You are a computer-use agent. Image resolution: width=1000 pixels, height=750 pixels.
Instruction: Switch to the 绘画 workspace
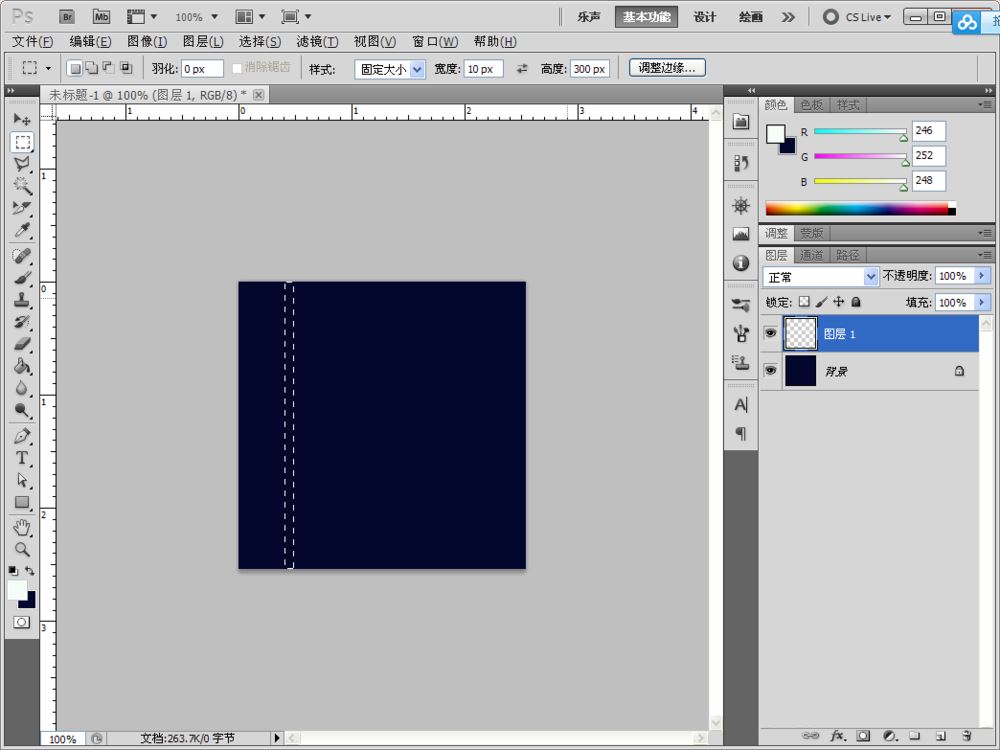pos(751,17)
